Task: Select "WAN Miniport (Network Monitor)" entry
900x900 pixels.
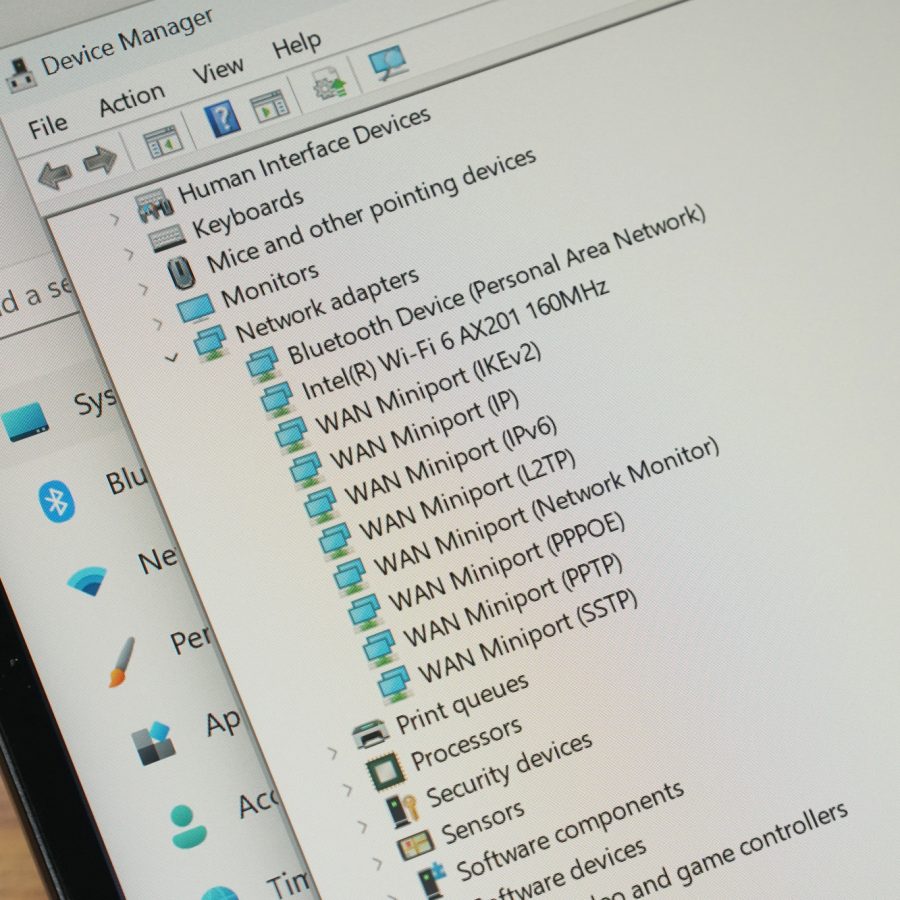Action: tap(546, 506)
